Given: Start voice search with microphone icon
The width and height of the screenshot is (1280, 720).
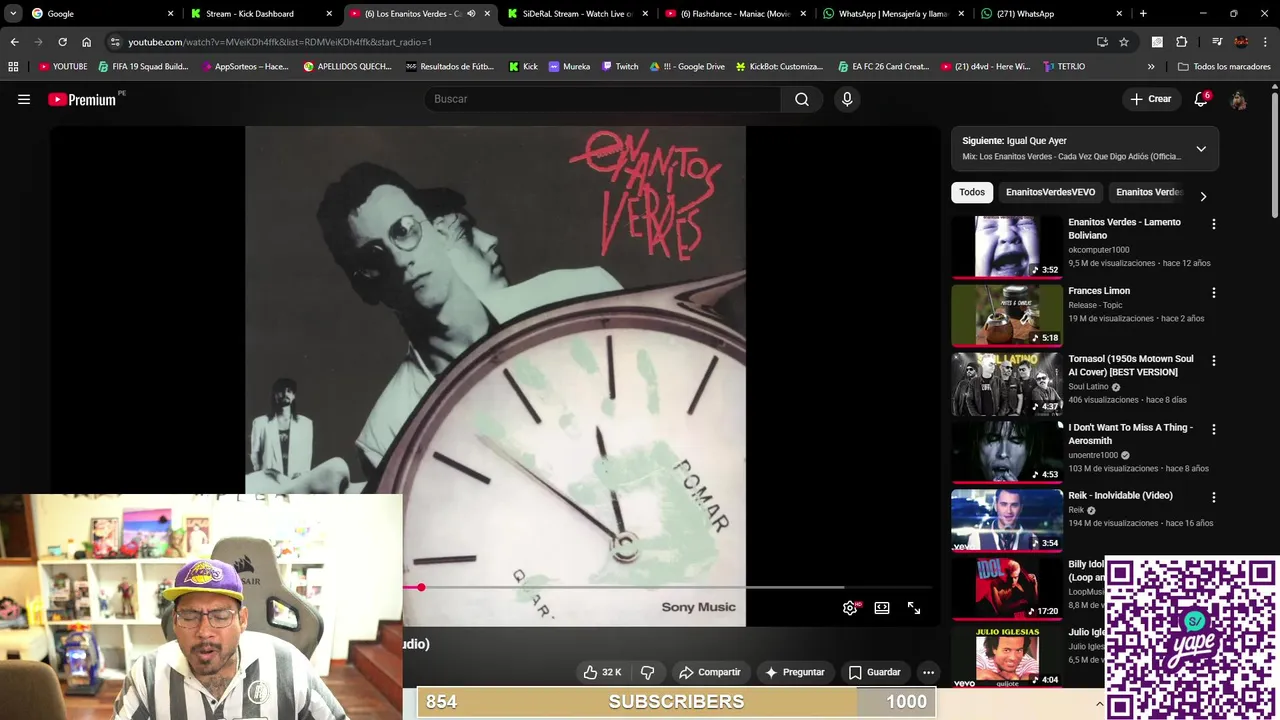Looking at the screenshot, I should coord(847,99).
